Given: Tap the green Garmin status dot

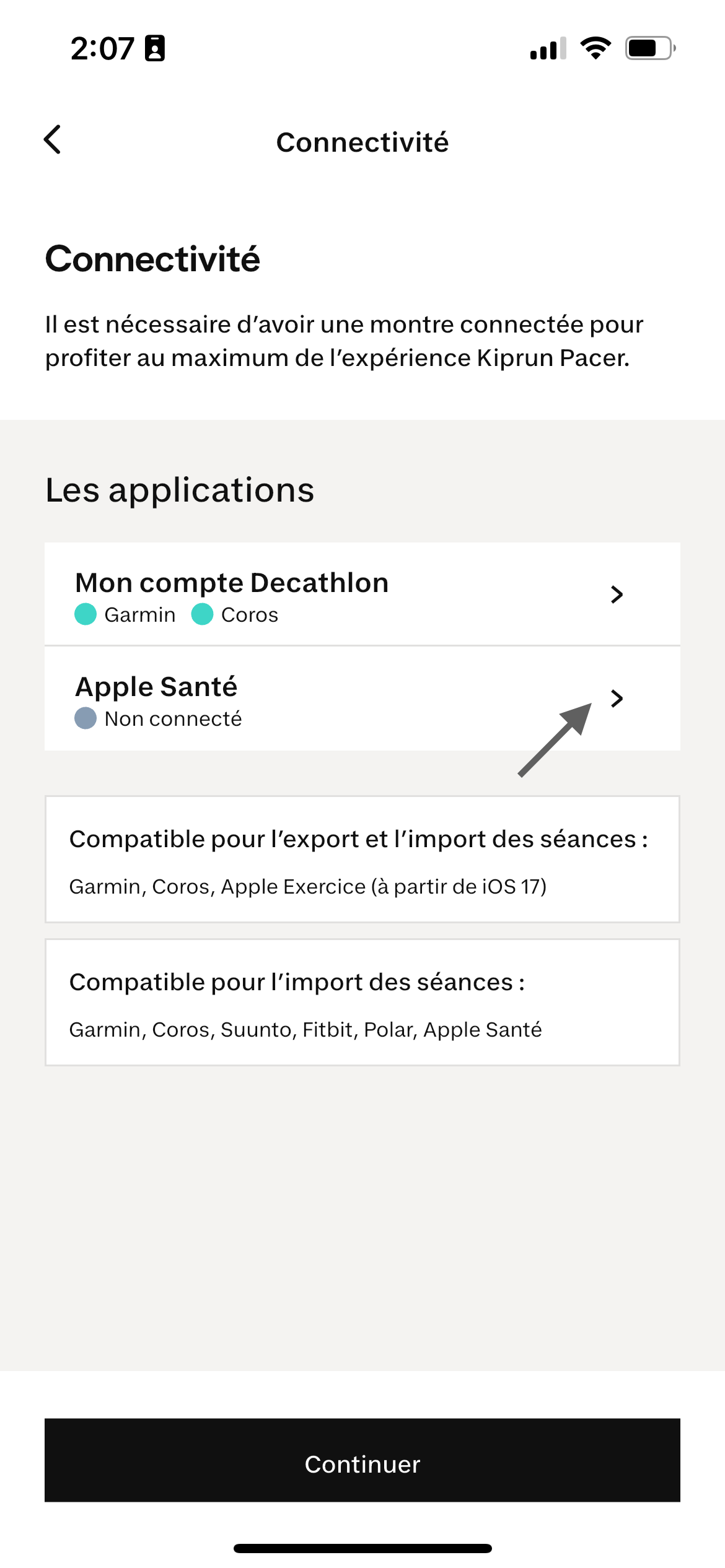Looking at the screenshot, I should 86,614.
